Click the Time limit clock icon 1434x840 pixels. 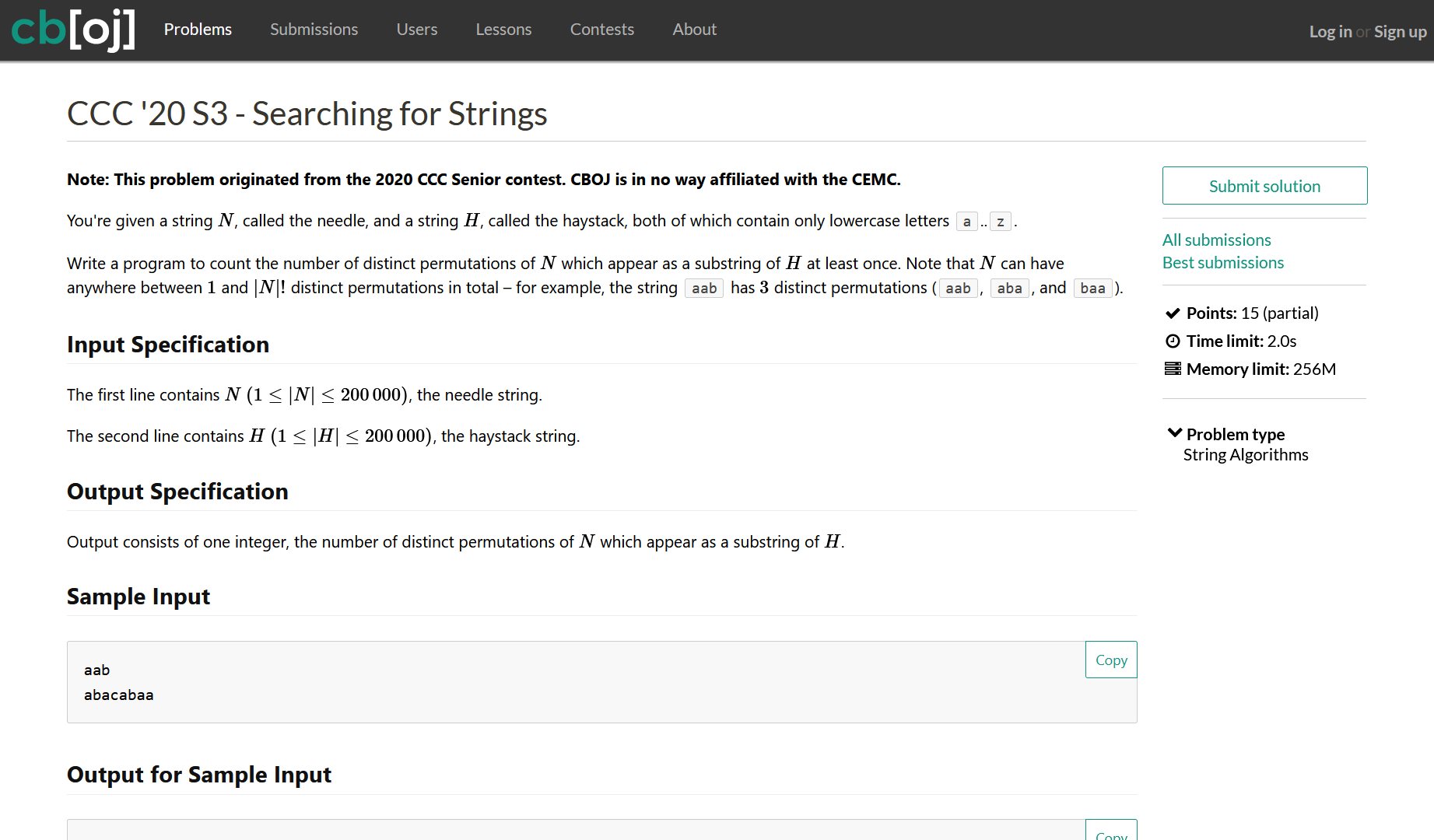(x=1173, y=341)
